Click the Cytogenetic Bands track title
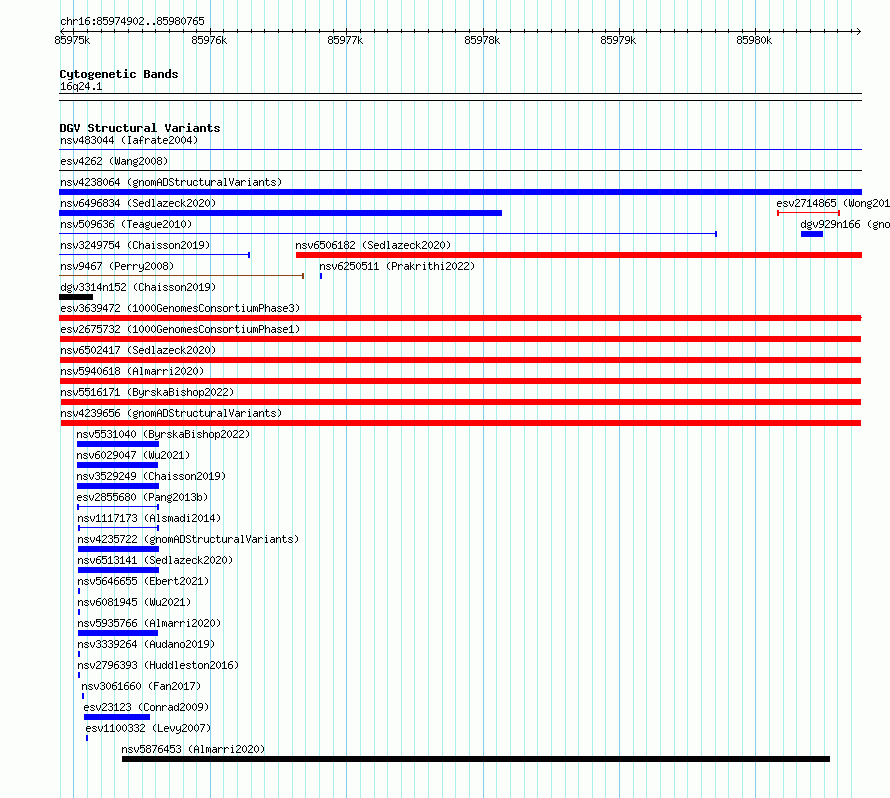Screen dimensions: 890x798 pyautogui.click(x=119, y=74)
